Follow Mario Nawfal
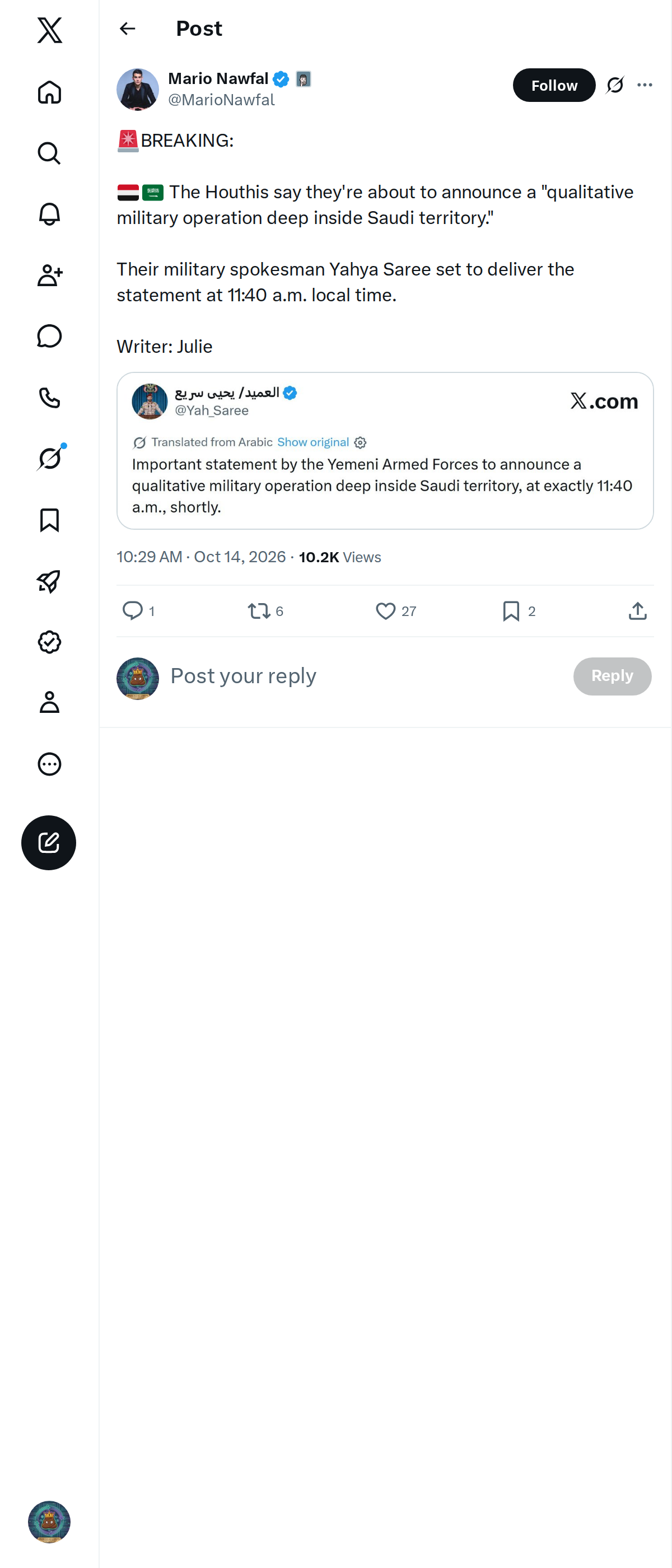 [x=554, y=85]
